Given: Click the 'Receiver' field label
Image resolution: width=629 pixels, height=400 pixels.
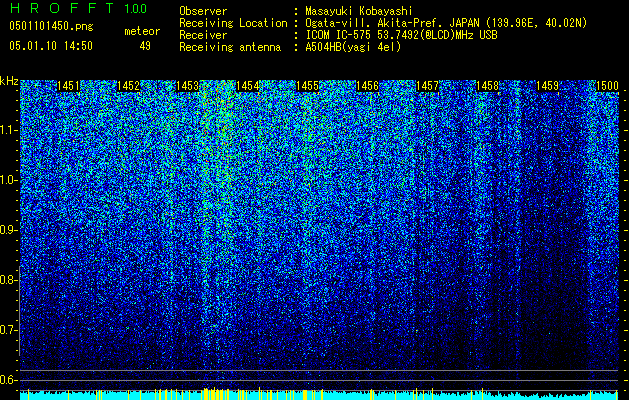Looking at the screenshot, I should [203, 35].
